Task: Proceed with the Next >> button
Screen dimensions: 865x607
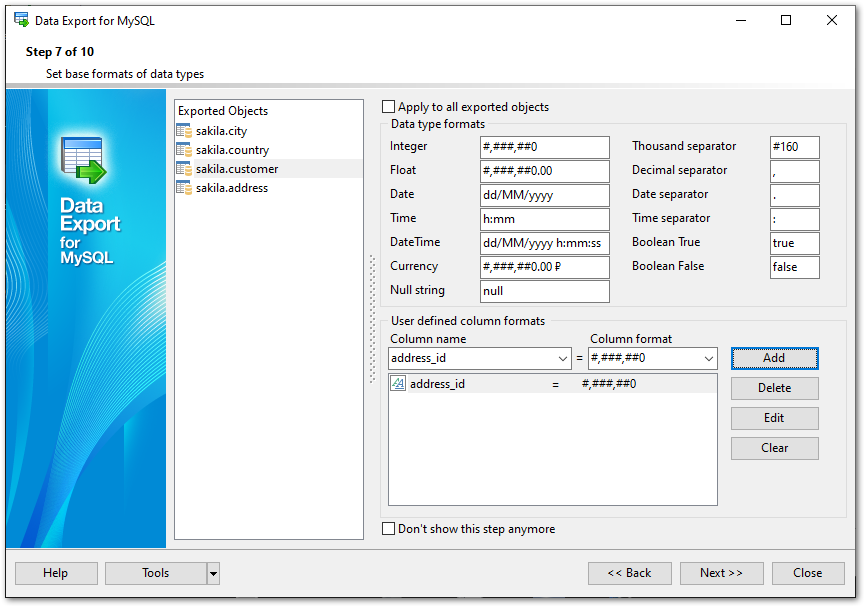Action: tap(722, 573)
